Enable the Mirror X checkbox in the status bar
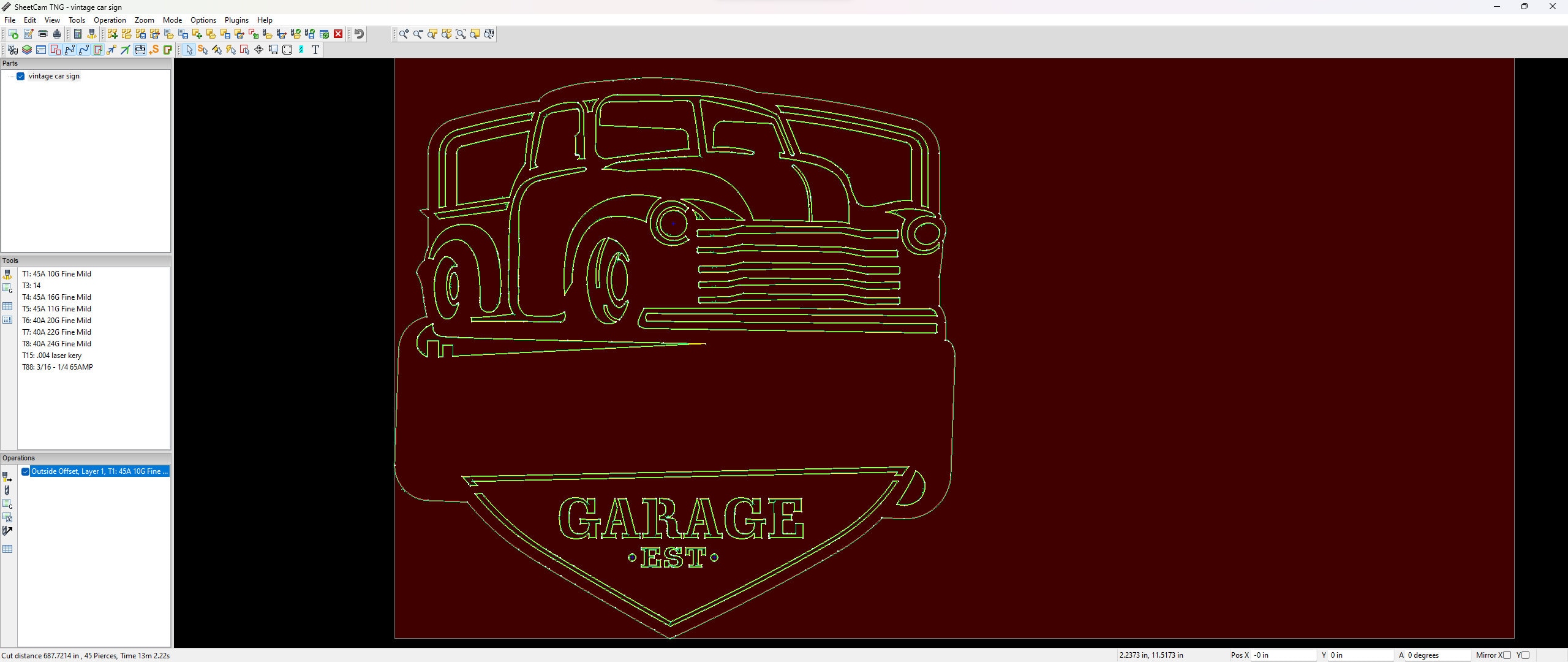Viewport: 1568px width, 662px height. coord(1507,655)
